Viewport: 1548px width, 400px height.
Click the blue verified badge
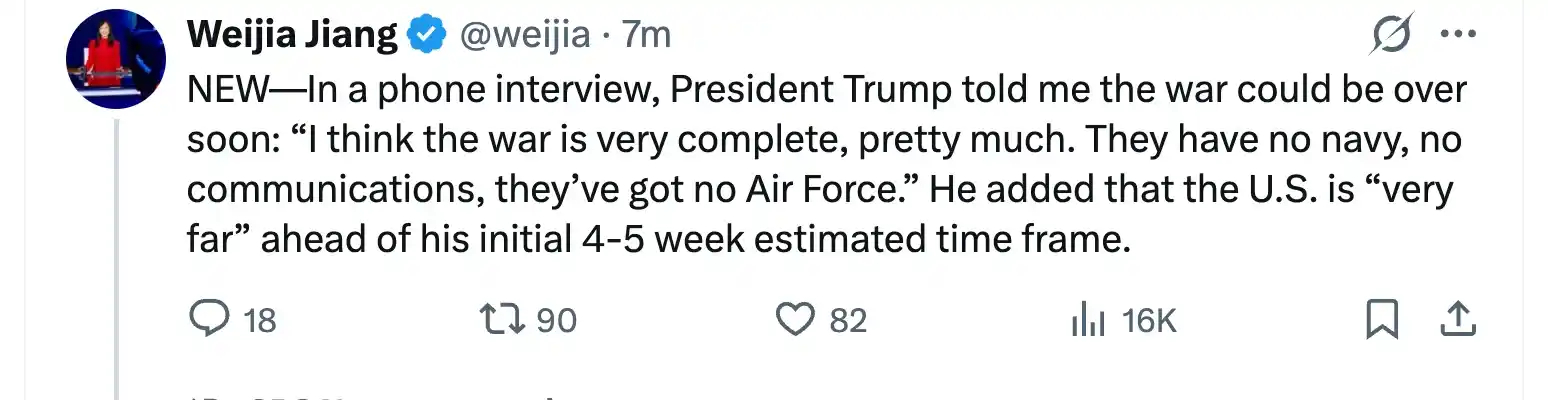click(428, 36)
